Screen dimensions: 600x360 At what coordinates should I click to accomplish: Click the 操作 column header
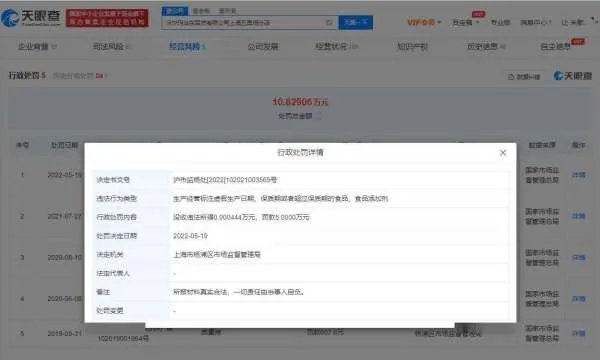tap(578, 145)
